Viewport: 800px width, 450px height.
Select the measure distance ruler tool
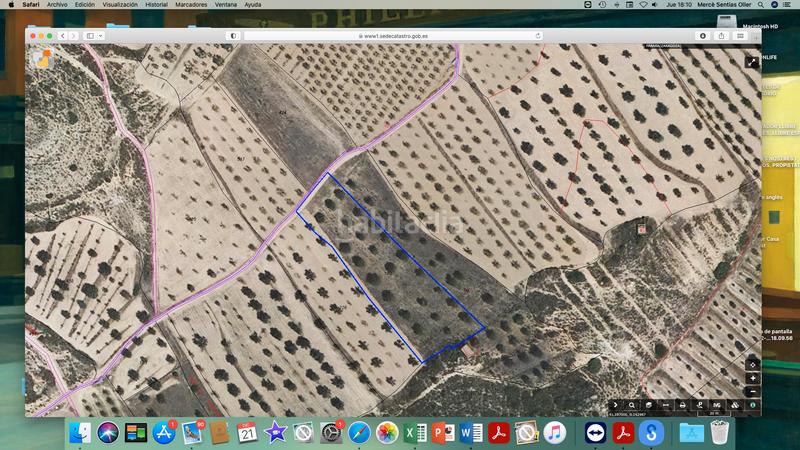tap(665, 404)
